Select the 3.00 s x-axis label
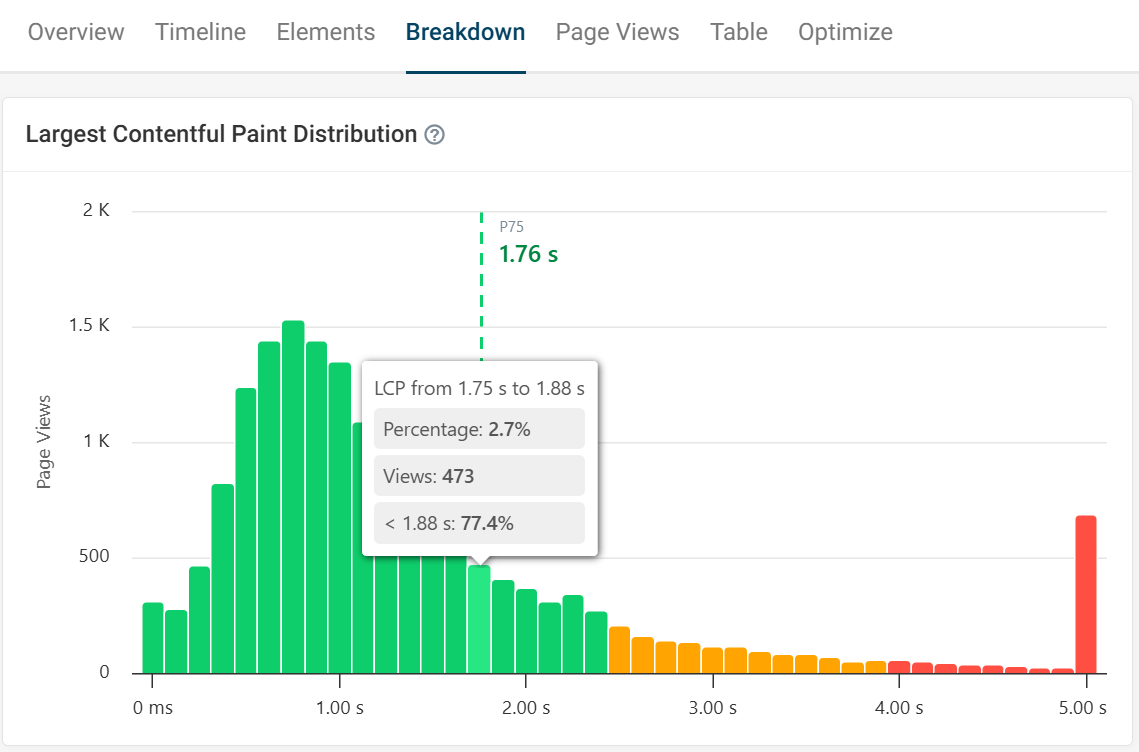The height and width of the screenshot is (752, 1139). click(x=713, y=707)
